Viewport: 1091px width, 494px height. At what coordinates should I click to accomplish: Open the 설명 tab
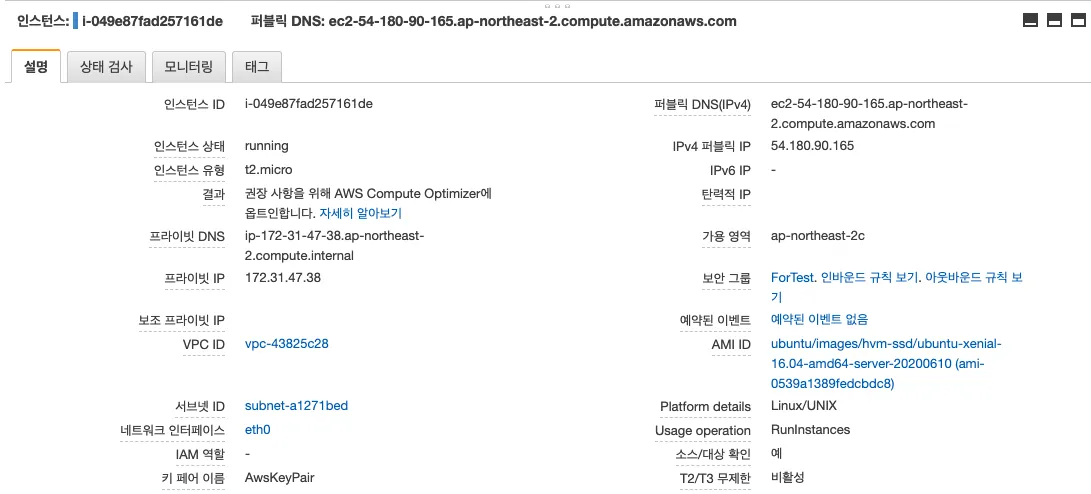(x=36, y=67)
